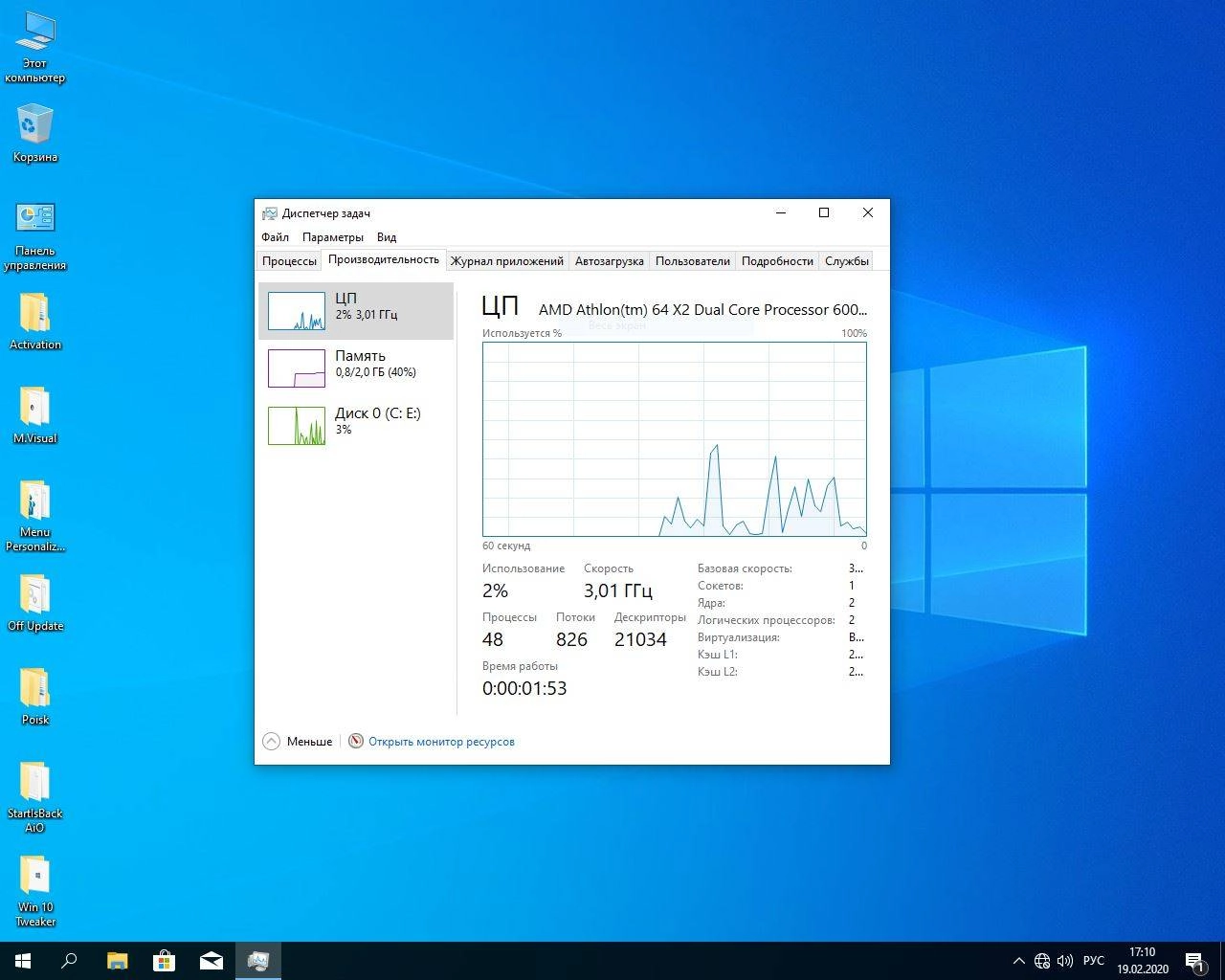This screenshot has width=1225, height=980.
Task: Open Microsoft Store from the taskbar
Action: [x=164, y=961]
